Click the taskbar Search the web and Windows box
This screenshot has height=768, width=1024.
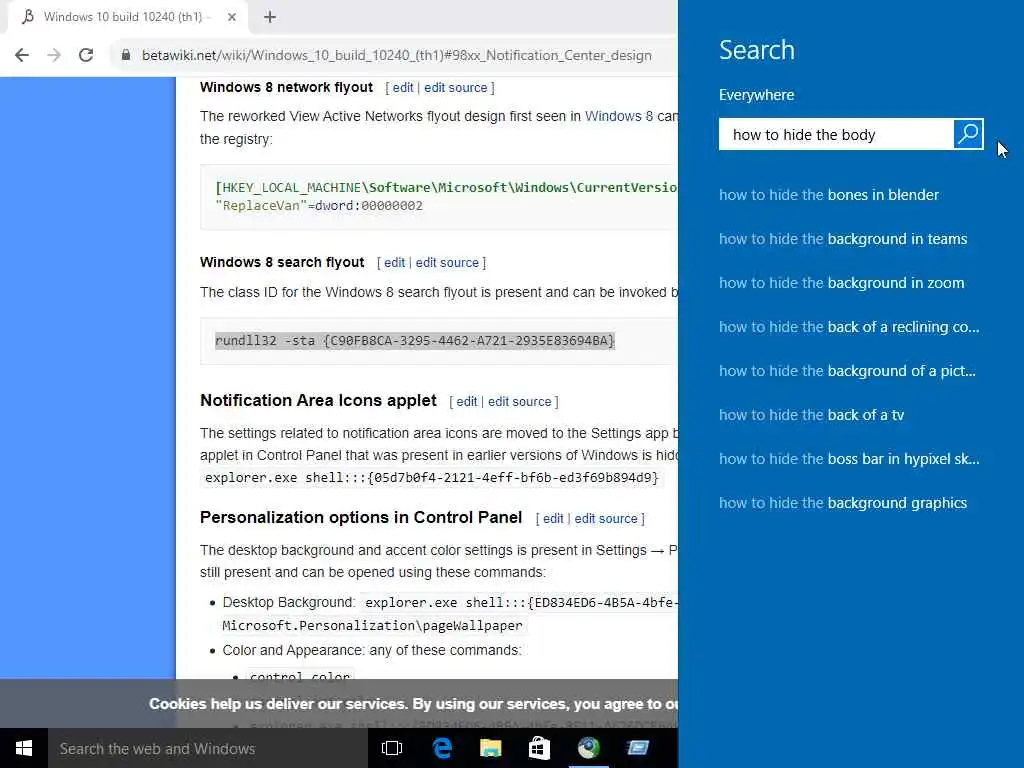[x=208, y=748]
